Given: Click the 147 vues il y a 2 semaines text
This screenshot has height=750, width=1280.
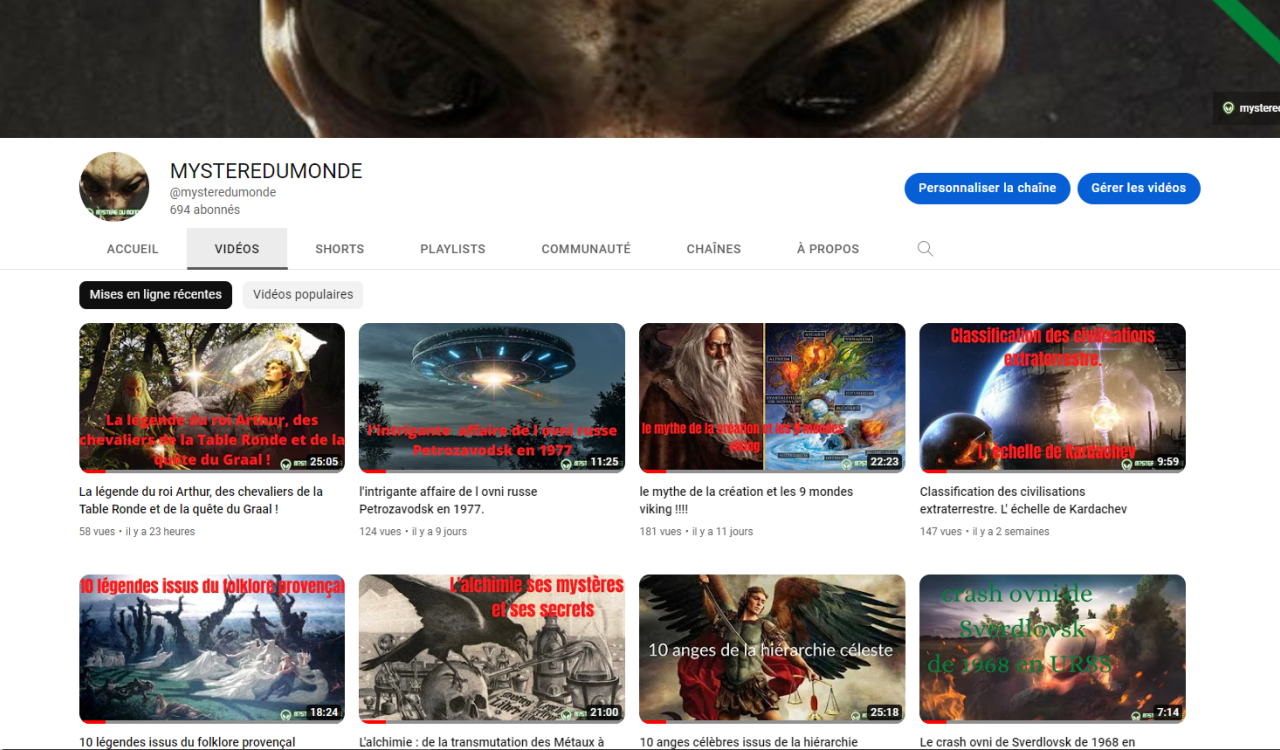Looking at the screenshot, I should (x=984, y=532).
